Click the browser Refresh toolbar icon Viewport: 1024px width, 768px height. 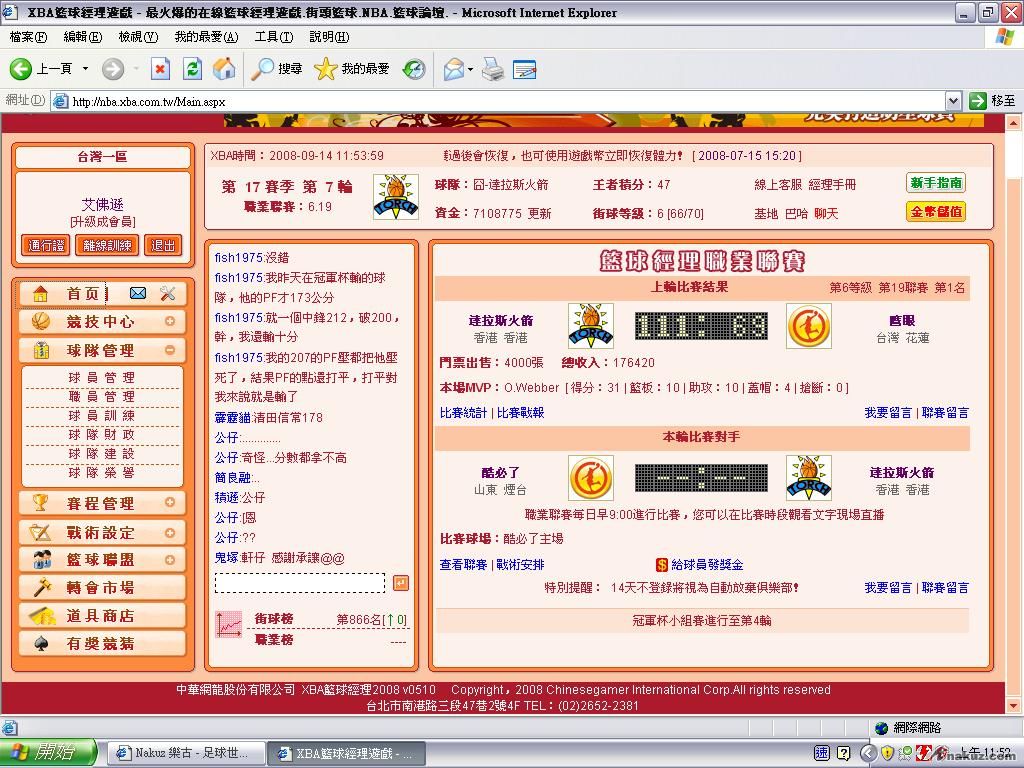click(193, 68)
